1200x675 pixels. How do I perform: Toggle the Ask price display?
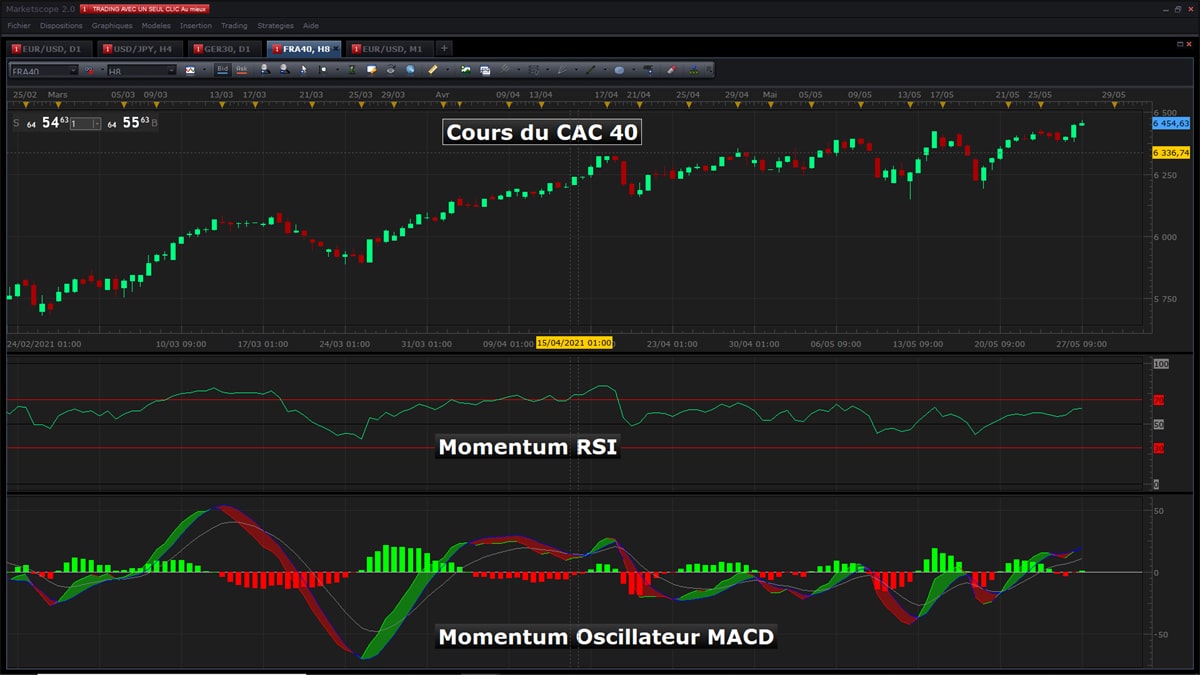coord(242,70)
